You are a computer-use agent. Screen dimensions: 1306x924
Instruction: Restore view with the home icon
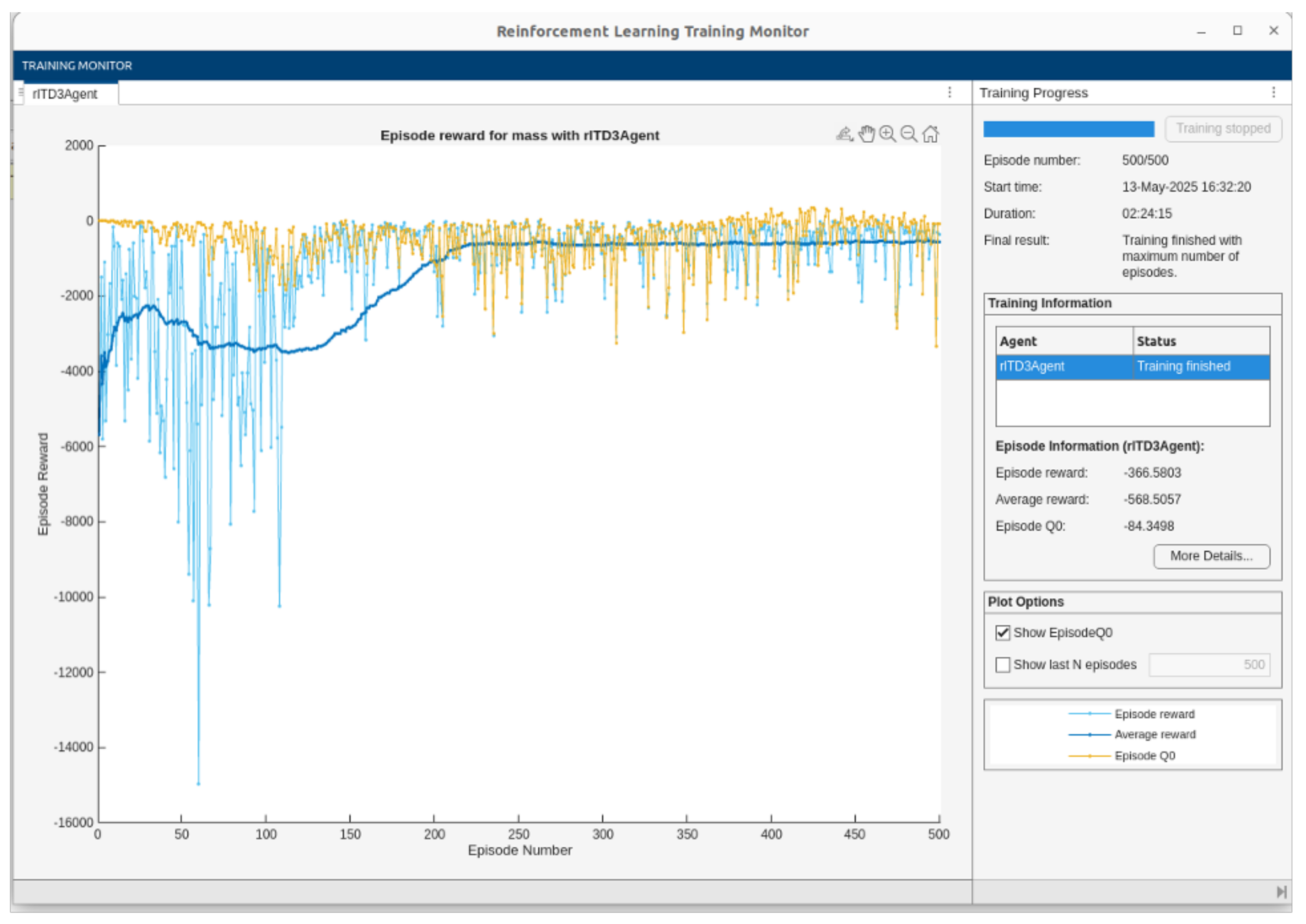(931, 134)
